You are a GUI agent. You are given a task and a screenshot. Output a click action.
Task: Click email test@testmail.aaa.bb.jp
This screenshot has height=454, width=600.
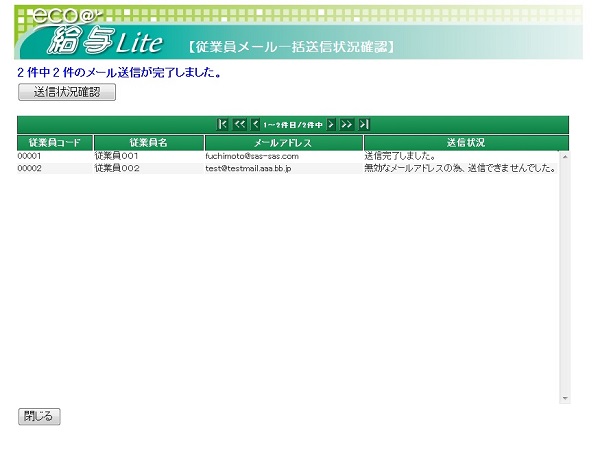[x=248, y=168]
